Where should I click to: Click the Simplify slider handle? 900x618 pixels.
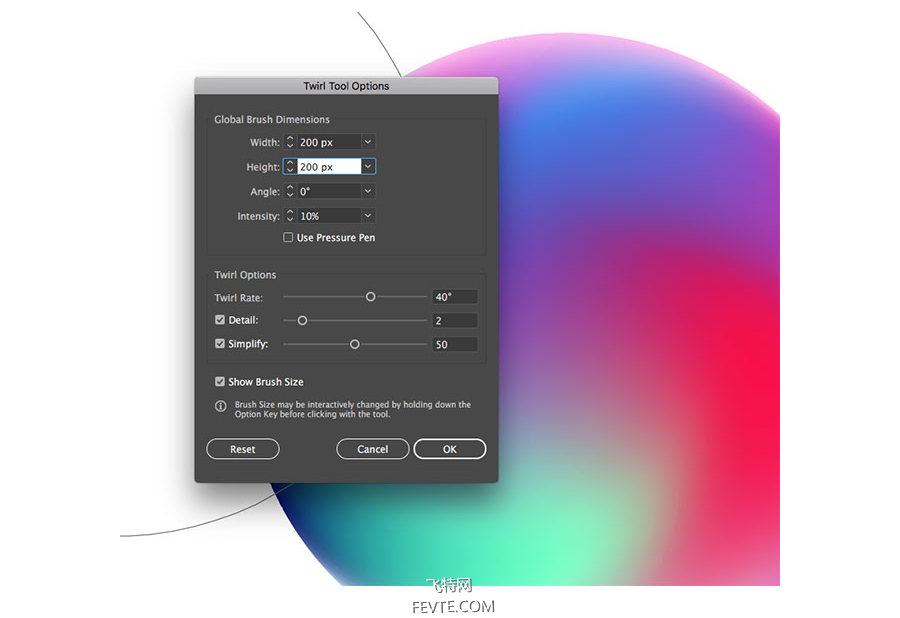coord(355,344)
